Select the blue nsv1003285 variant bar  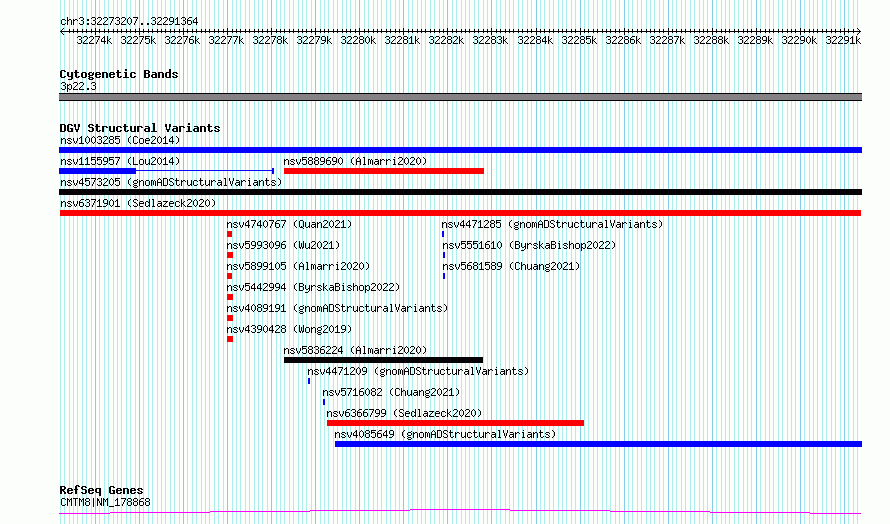tap(460, 150)
